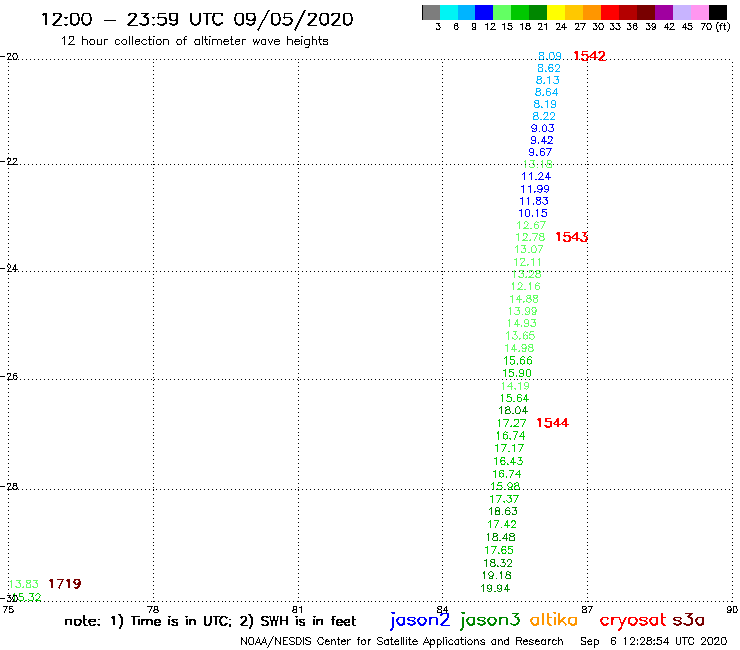Select the red time stamp 1544

(x=552, y=423)
